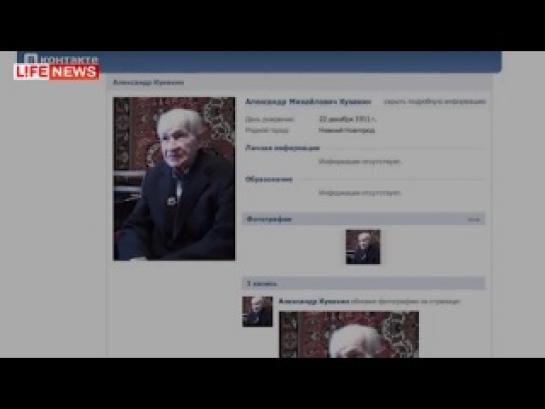Click the 'обновил фотографию' post text
Image resolution: width=545 pixels, height=409 pixels.
coord(405,301)
